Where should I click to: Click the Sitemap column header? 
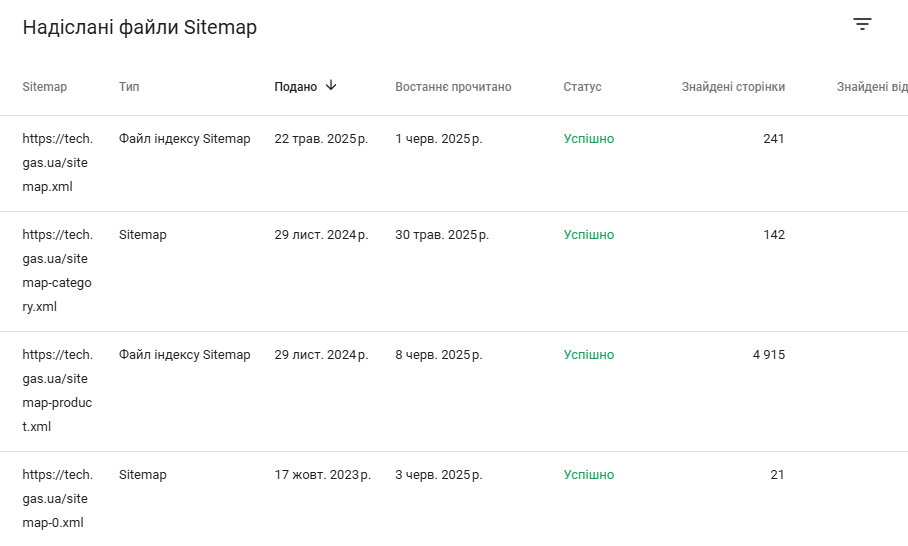click(x=45, y=87)
